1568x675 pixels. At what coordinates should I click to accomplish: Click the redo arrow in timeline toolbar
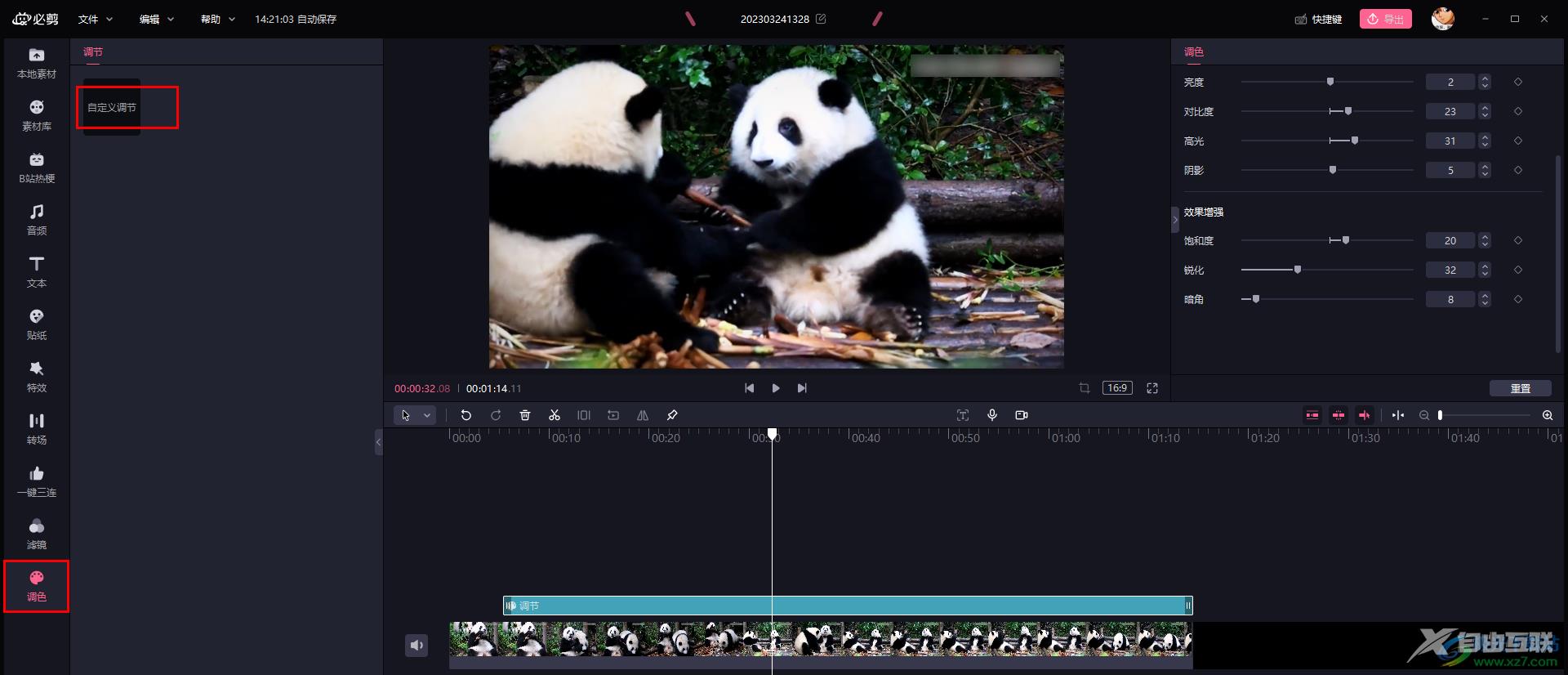point(496,415)
